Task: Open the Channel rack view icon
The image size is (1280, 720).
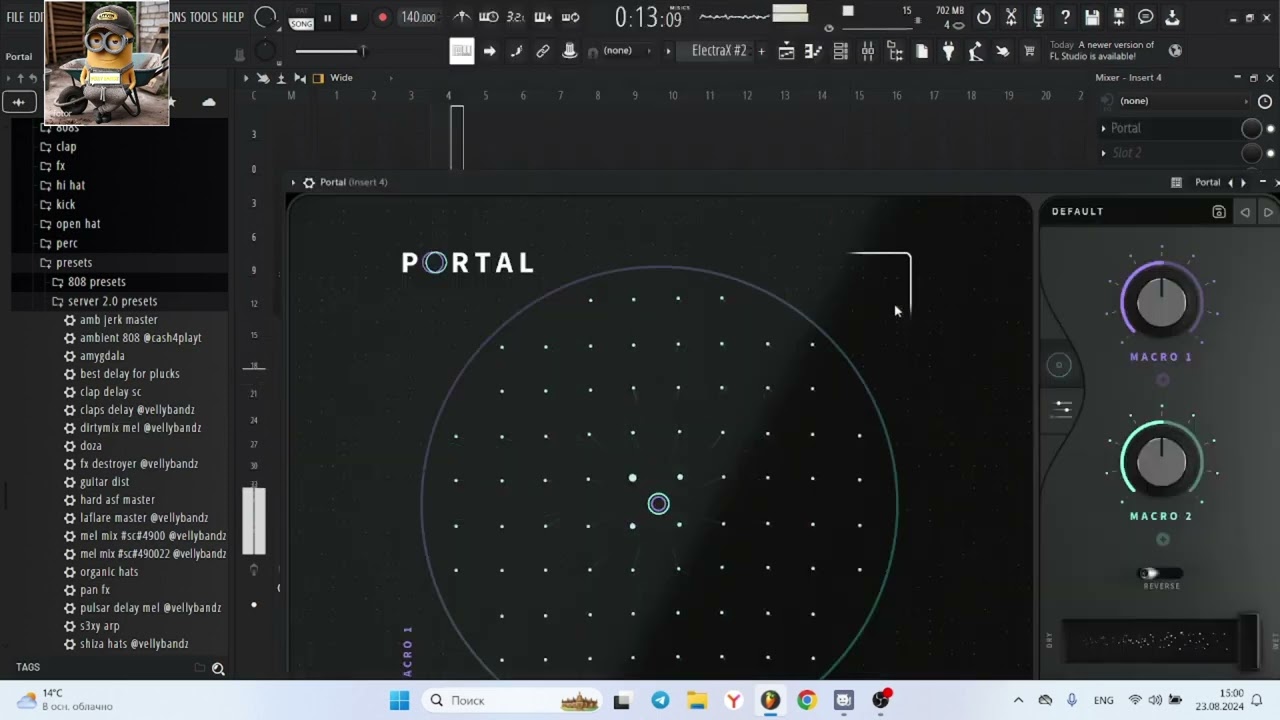Action: click(x=840, y=51)
